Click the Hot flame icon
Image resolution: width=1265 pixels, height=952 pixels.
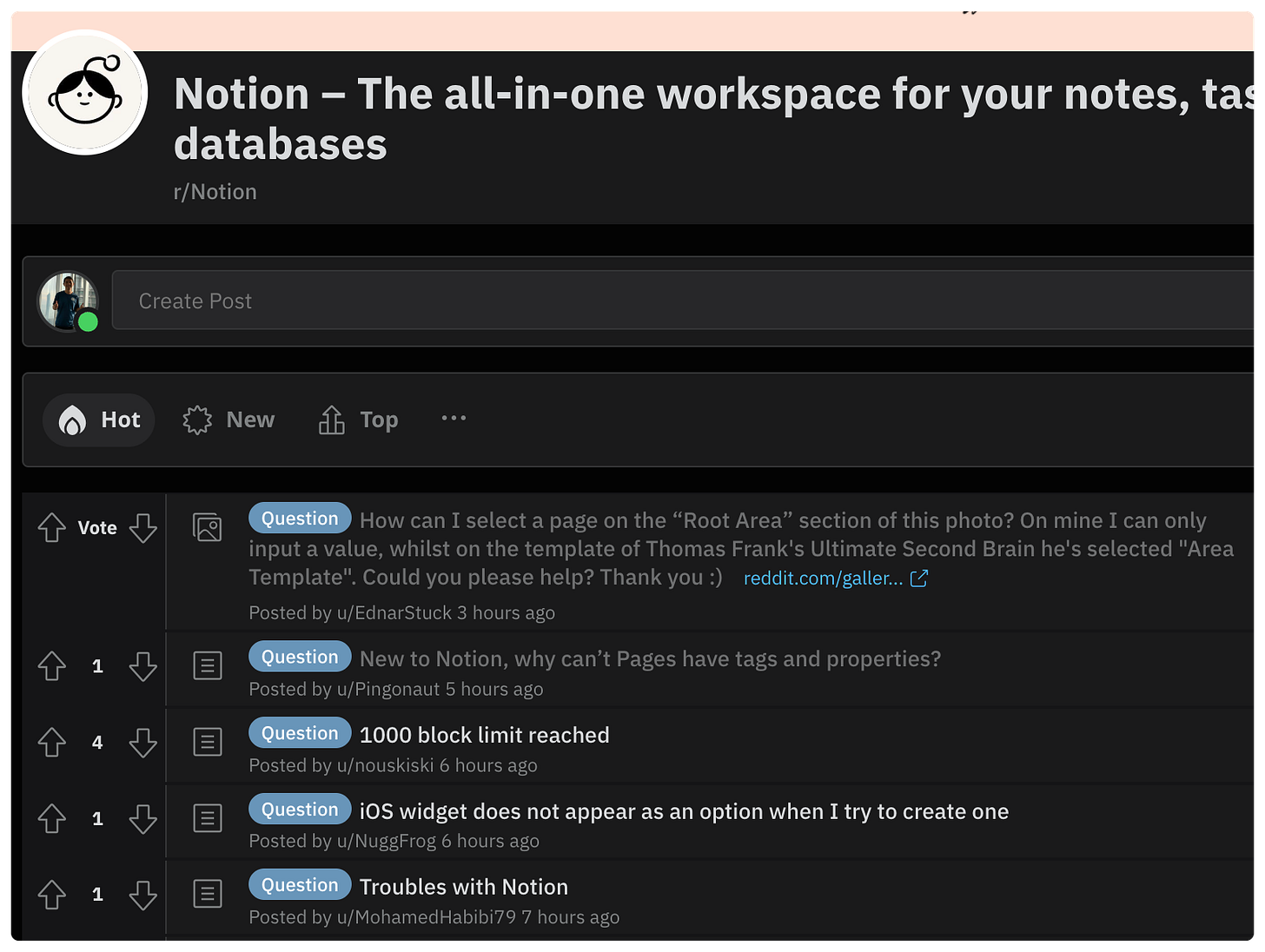[x=72, y=420]
